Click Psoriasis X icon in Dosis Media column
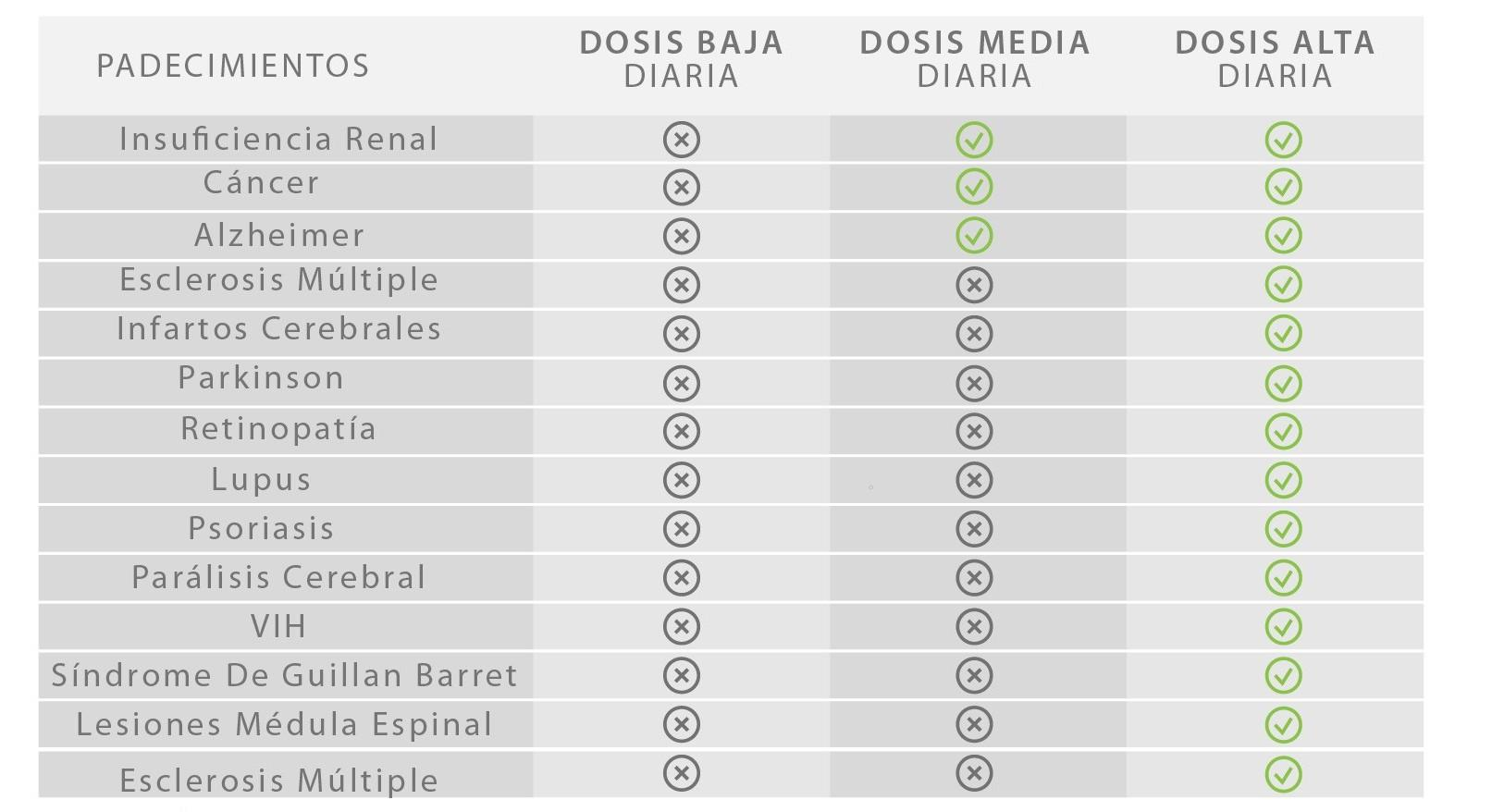Viewport: 1492px width, 812px height. click(x=974, y=529)
